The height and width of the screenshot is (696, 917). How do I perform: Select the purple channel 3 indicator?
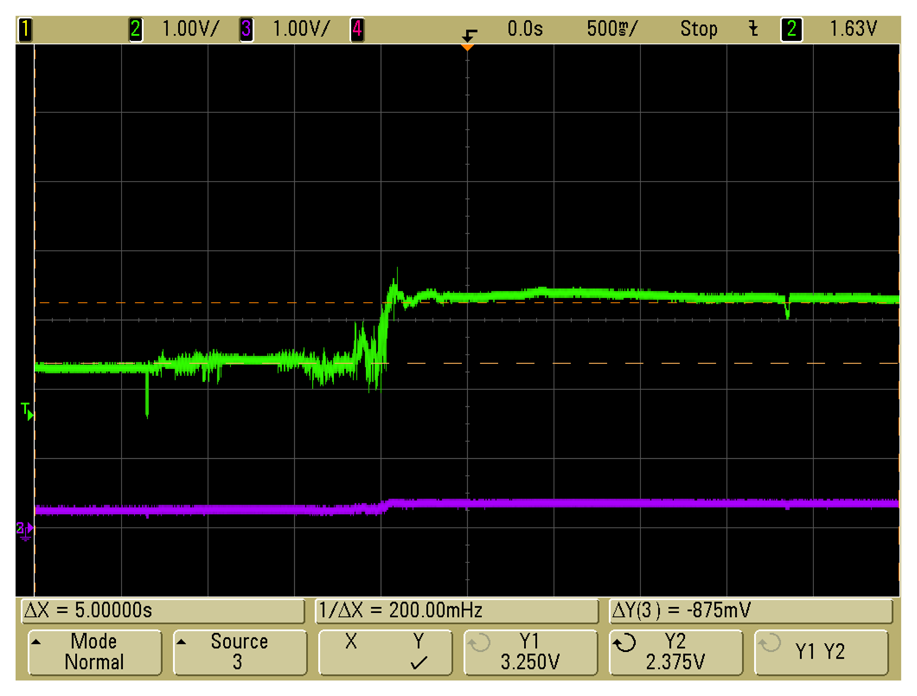pyautogui.click(x=246, y=30)
